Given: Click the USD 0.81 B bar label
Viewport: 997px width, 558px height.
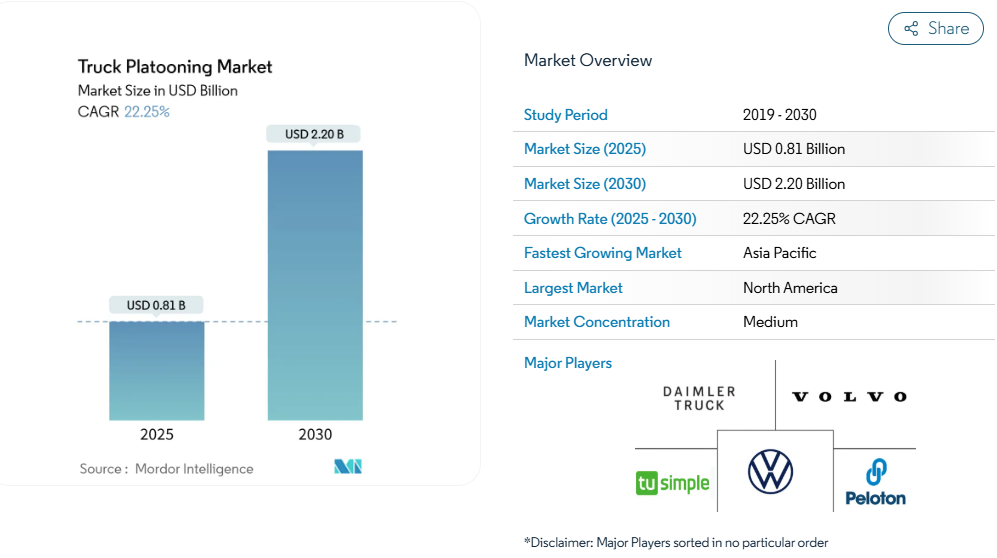Looking at the screenshot, I should pyautogui.click(x=156, y=305).
